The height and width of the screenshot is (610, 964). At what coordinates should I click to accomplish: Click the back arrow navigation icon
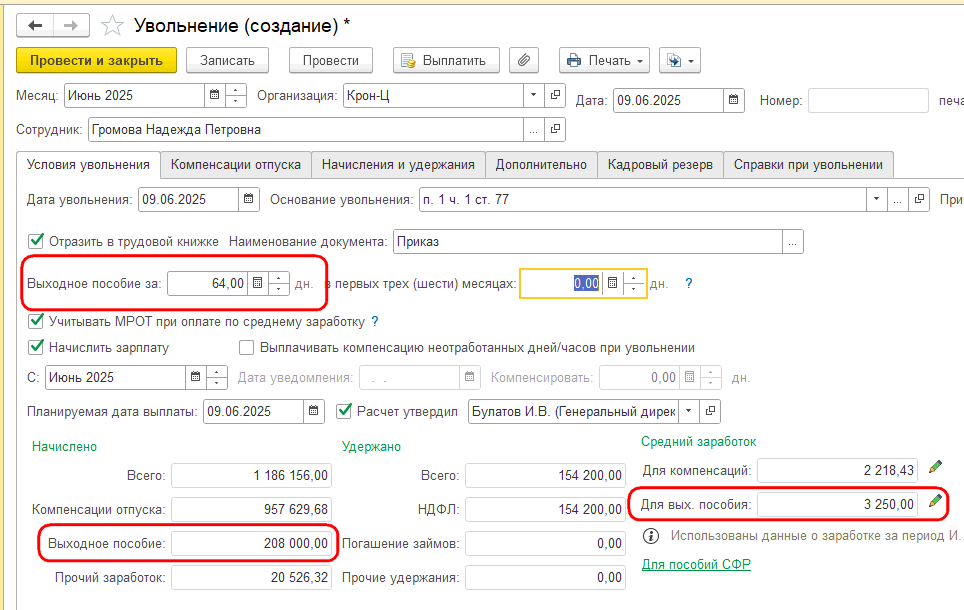pos(35,25)
